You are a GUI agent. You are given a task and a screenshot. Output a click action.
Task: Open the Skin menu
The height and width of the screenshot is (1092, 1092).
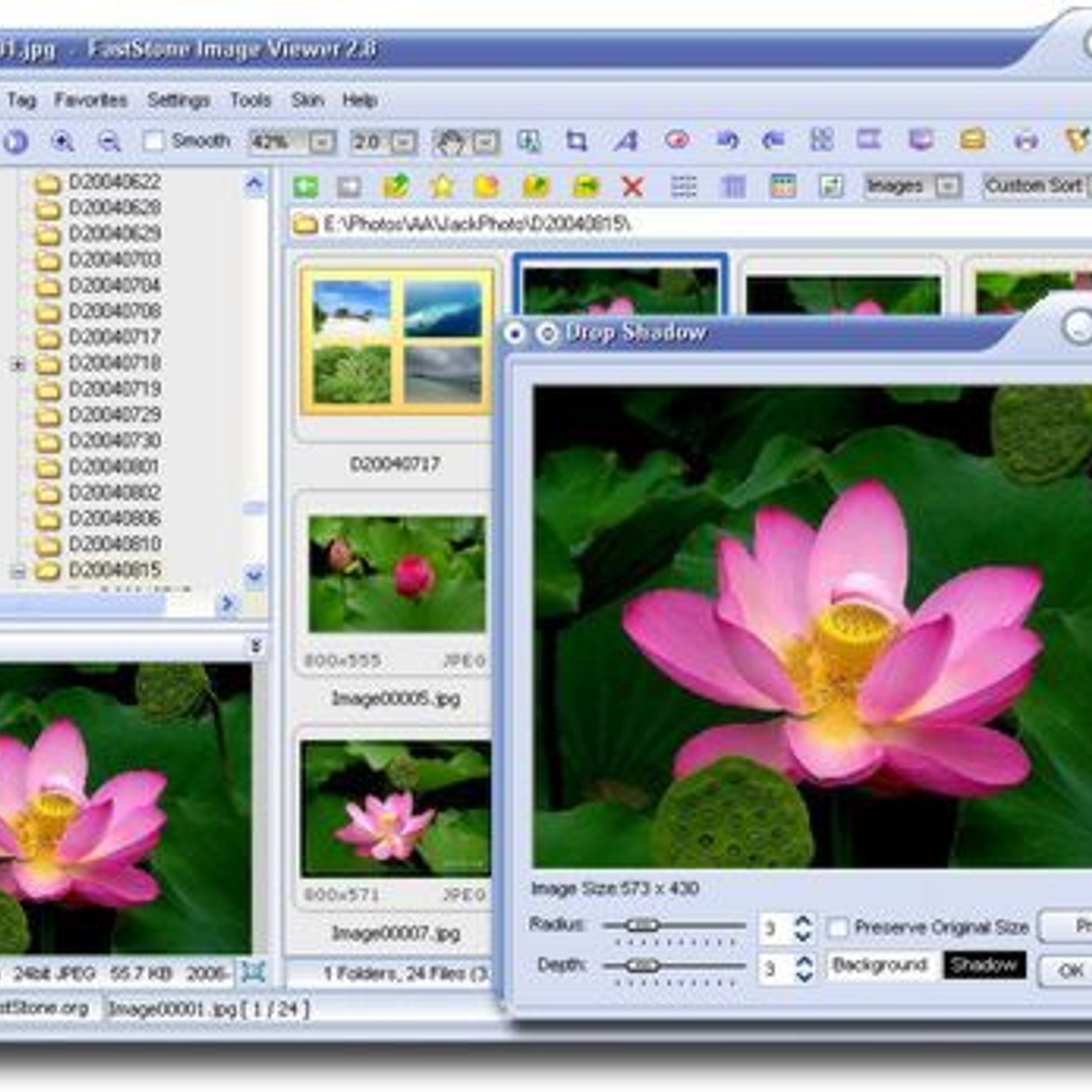click(308, 100)
